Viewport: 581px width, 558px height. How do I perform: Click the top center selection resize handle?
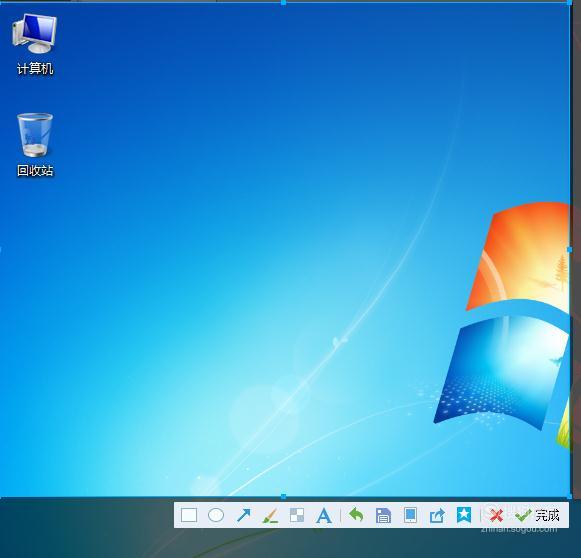(x=283, y=3)
